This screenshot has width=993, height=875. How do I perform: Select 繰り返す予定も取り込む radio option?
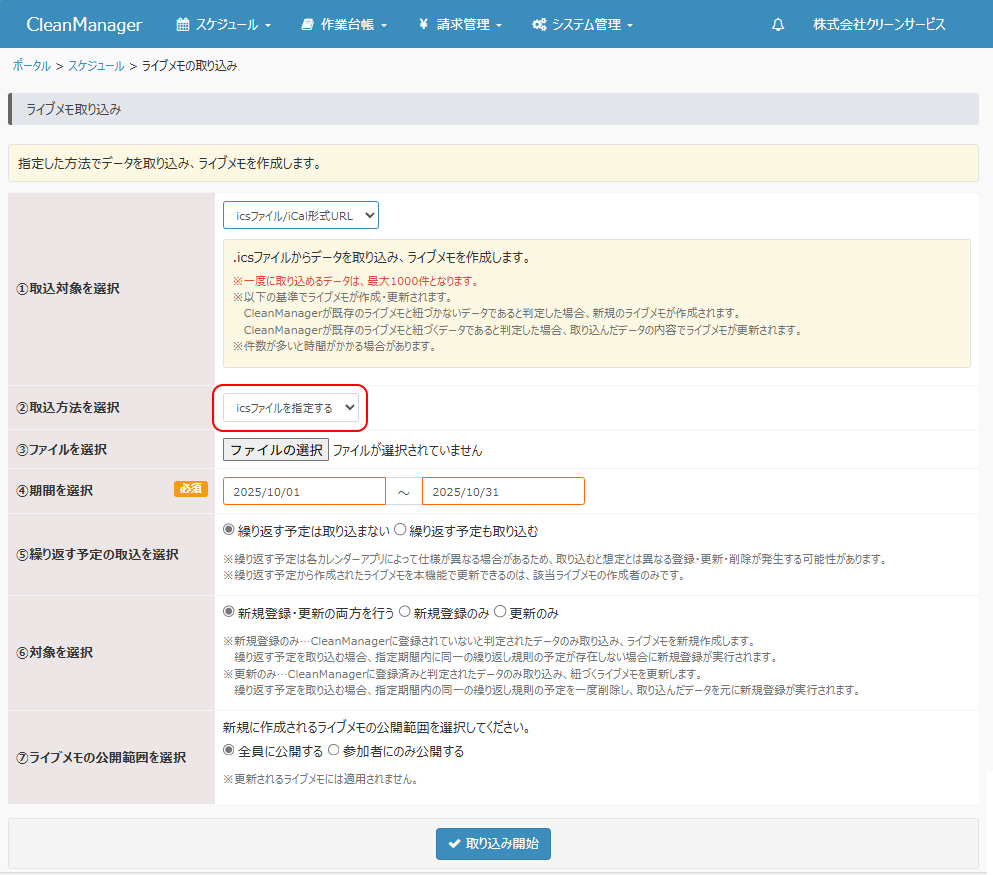(x=400, y=531)
